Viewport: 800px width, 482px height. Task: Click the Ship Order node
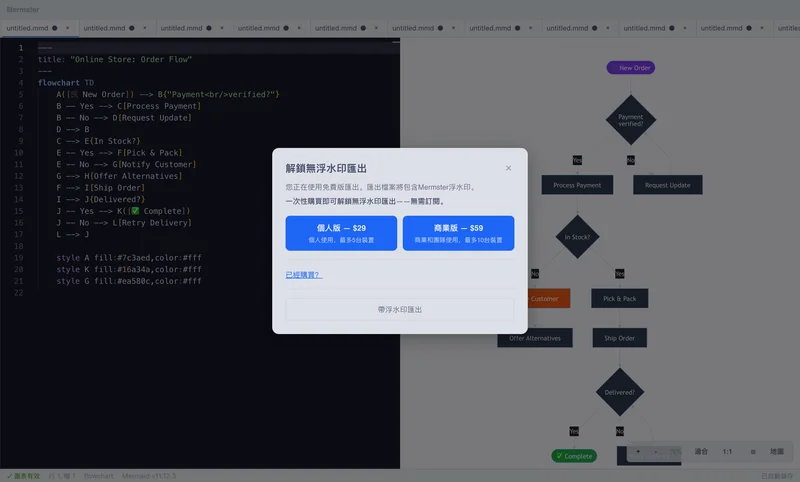tap(619, 338)
